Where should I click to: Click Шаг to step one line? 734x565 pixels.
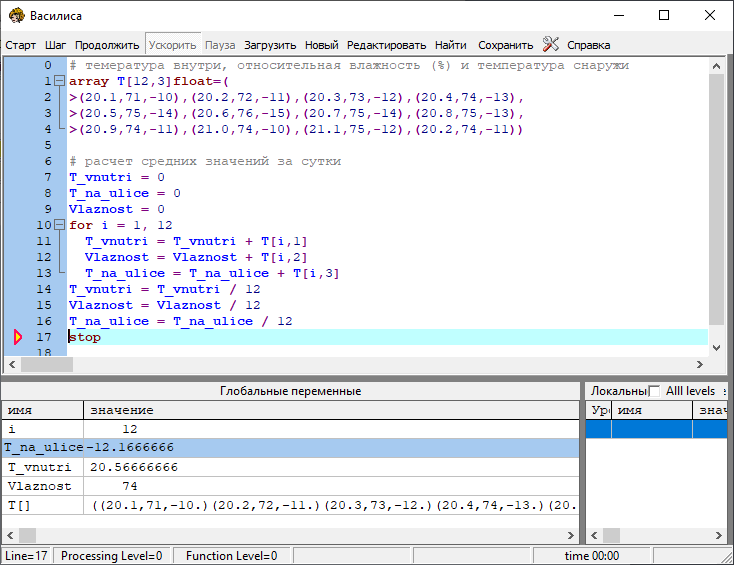56,45
